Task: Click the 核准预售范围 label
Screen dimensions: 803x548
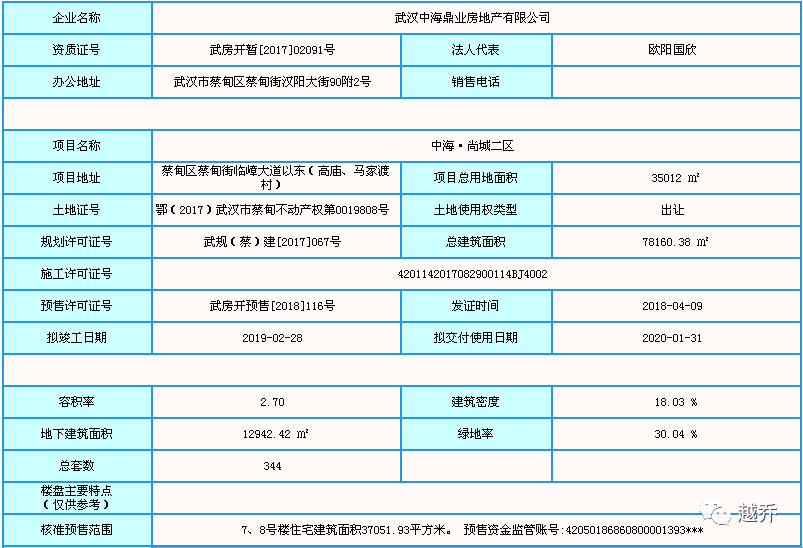Action: [76, 530]
